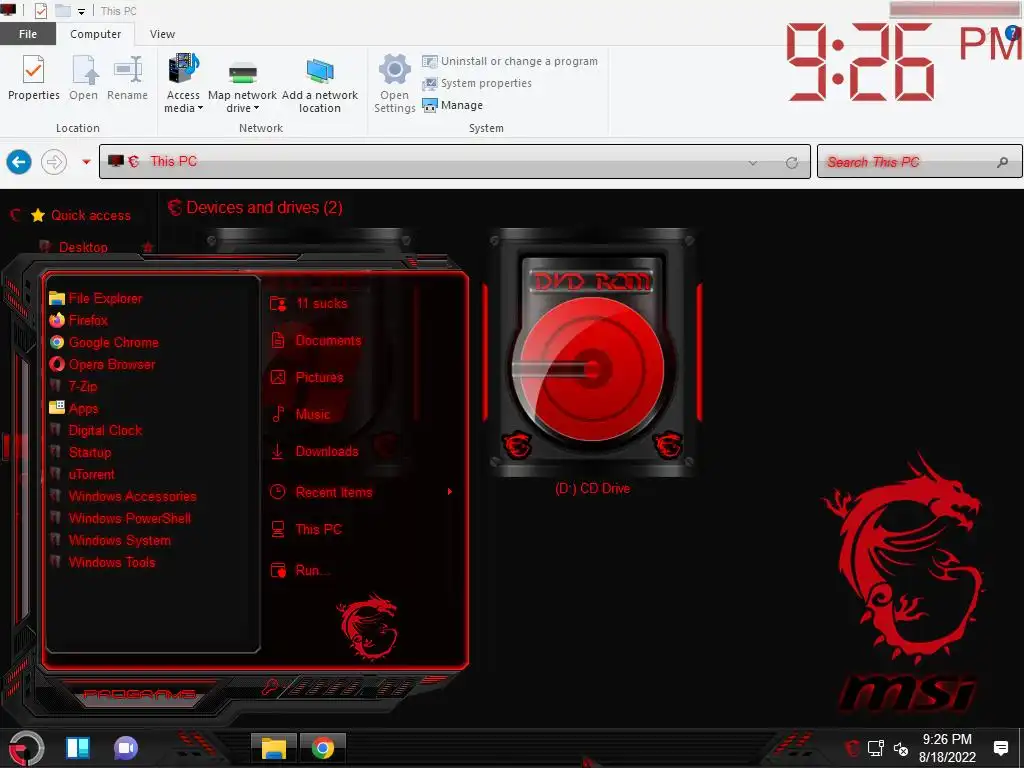Click Manage in System group

click(453, 105)
